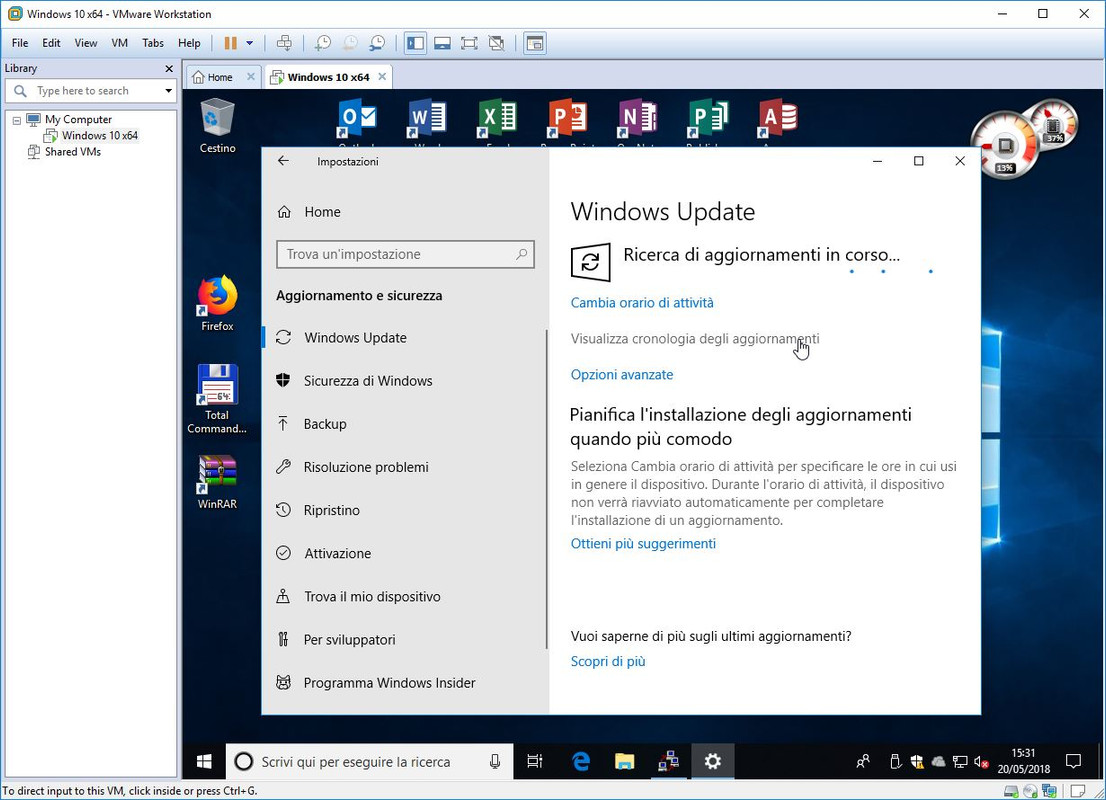
Task: Go back in the Impostazioni window
Action: click(284, 161)
